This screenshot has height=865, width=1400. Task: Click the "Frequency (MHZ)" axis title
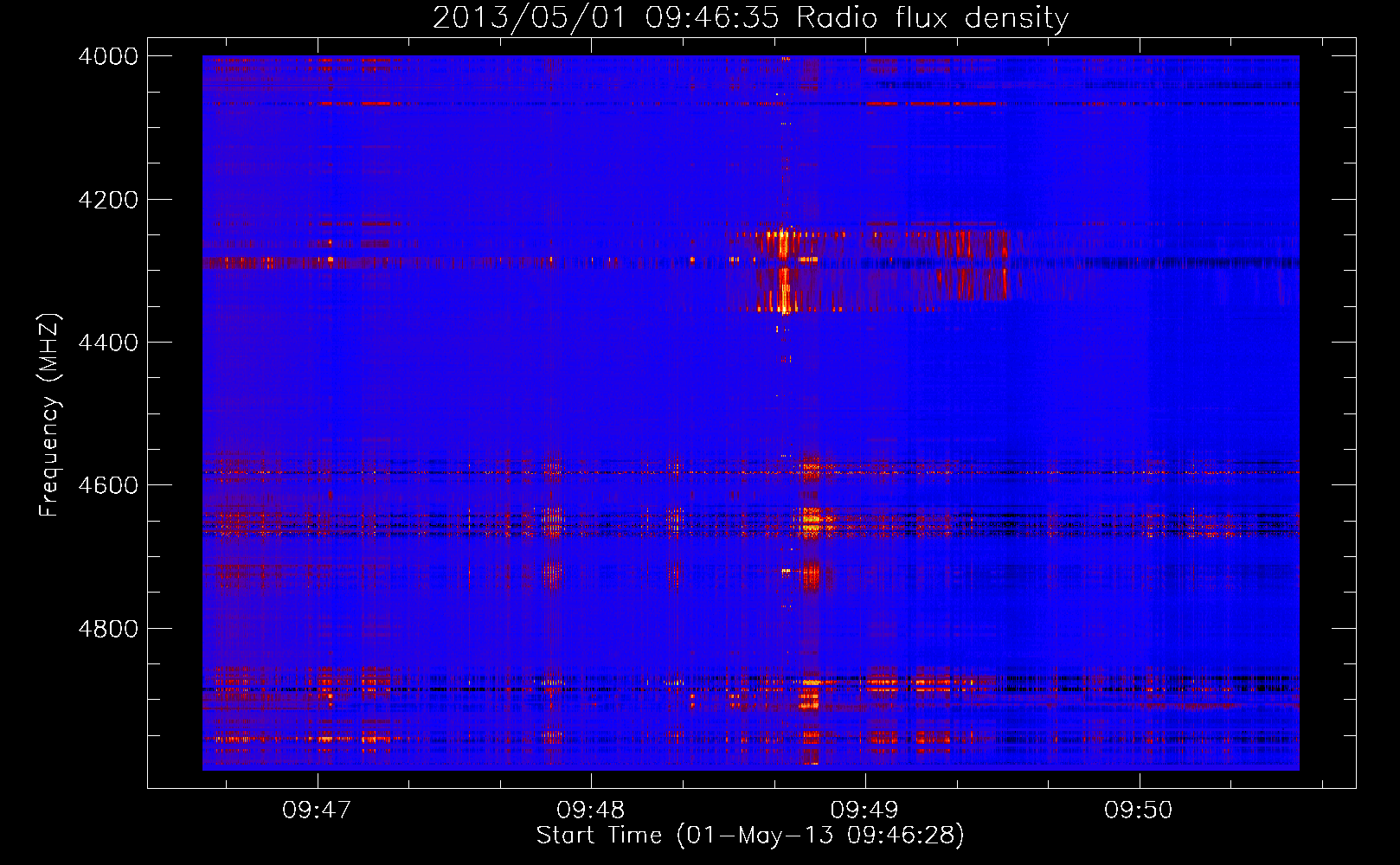point(49,415)
